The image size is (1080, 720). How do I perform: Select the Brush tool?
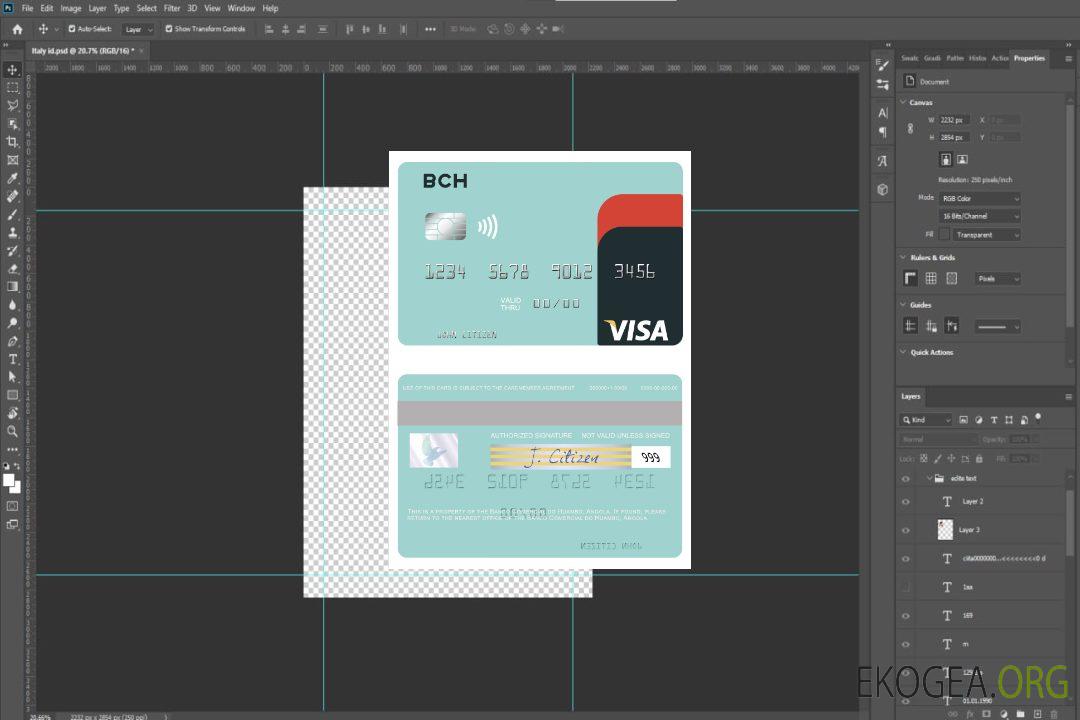click(12, 214)
